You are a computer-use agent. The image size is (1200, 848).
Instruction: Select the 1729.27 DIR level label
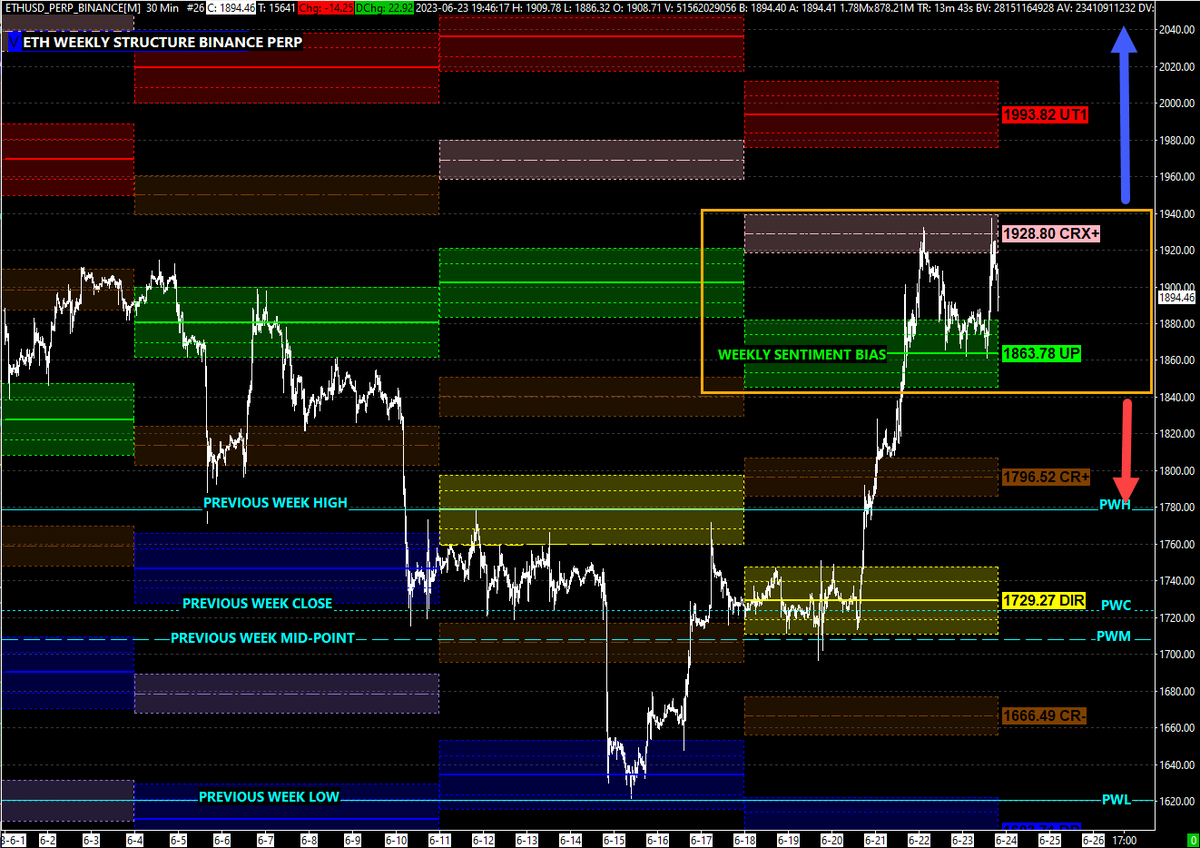pyautogui.click(x=1043, y=600)
